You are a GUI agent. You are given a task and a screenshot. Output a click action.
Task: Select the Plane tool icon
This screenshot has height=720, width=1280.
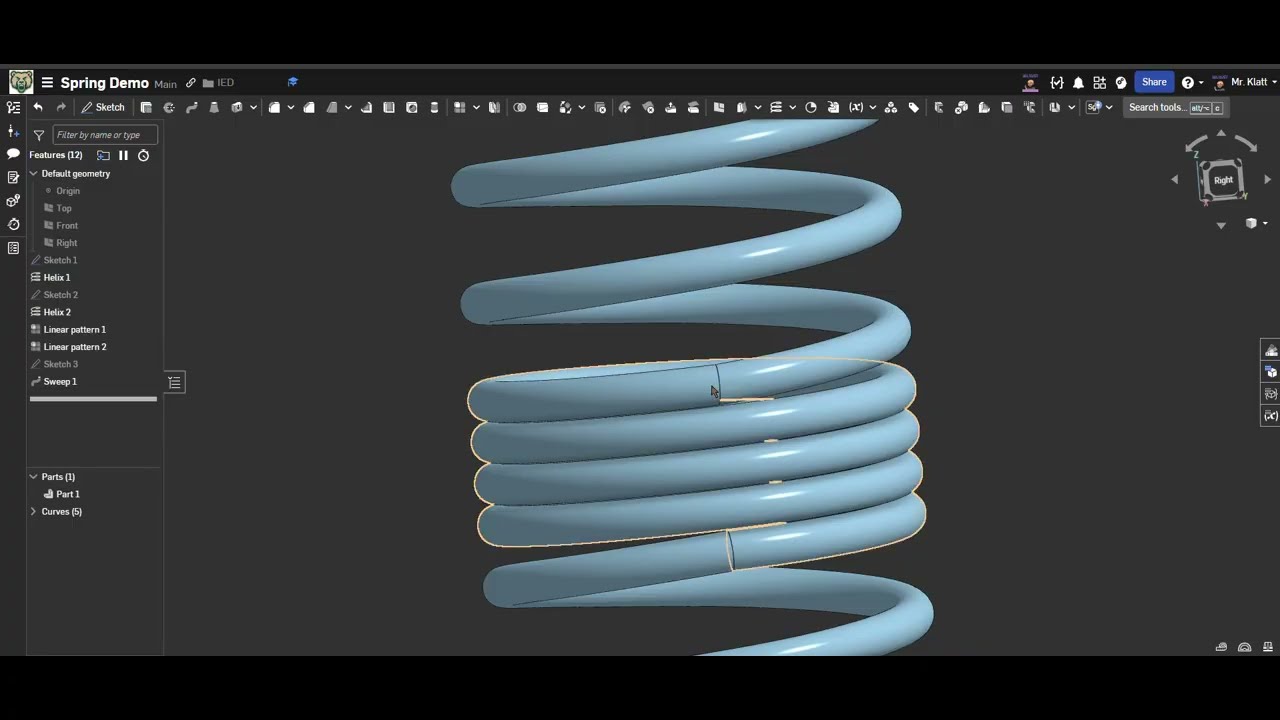[x=718, y=107]
